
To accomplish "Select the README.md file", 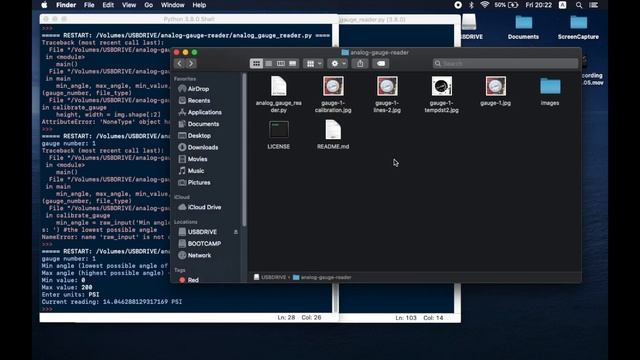I will pos(333,135).
